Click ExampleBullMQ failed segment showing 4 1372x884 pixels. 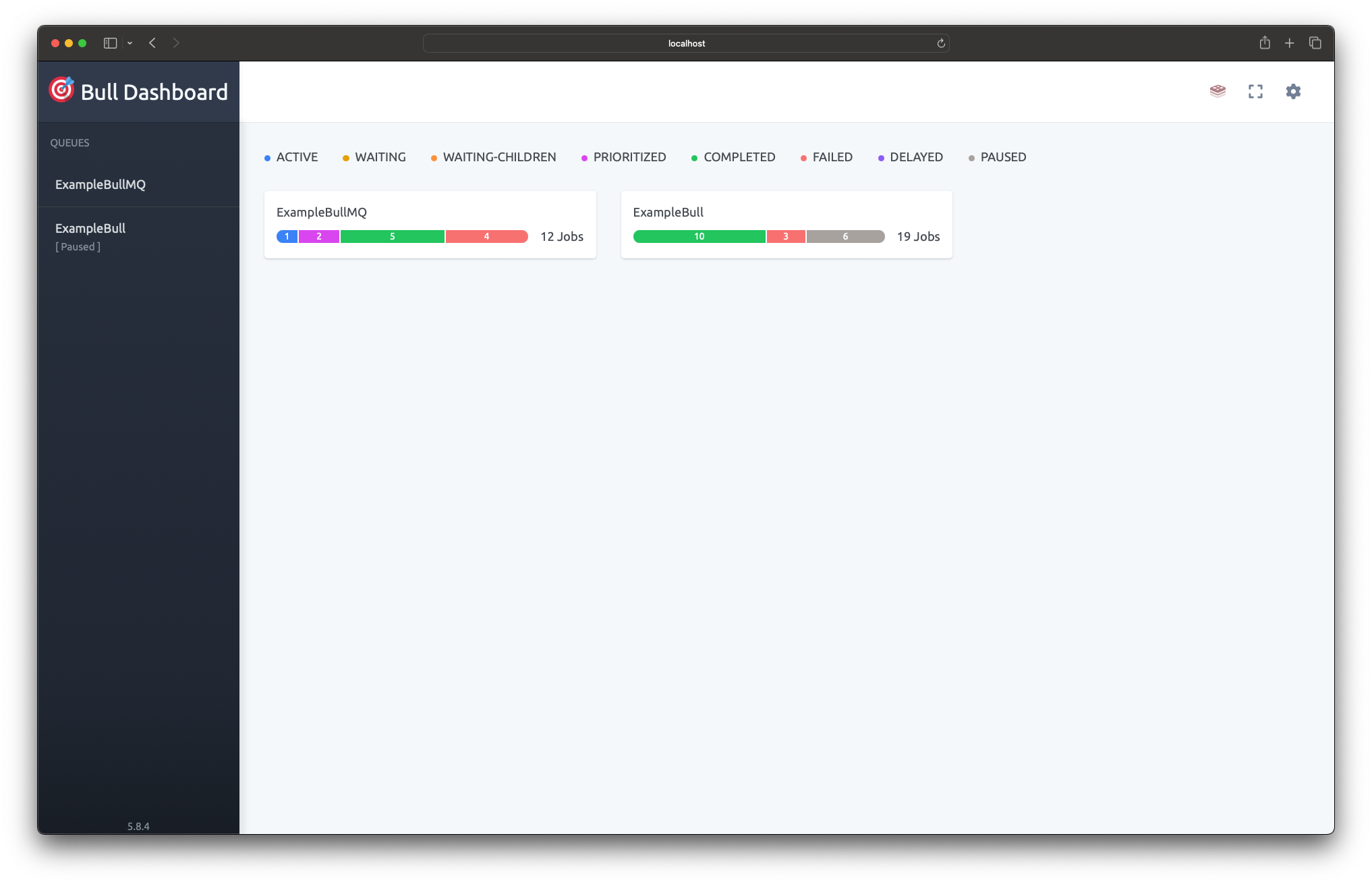pos(486,236)
